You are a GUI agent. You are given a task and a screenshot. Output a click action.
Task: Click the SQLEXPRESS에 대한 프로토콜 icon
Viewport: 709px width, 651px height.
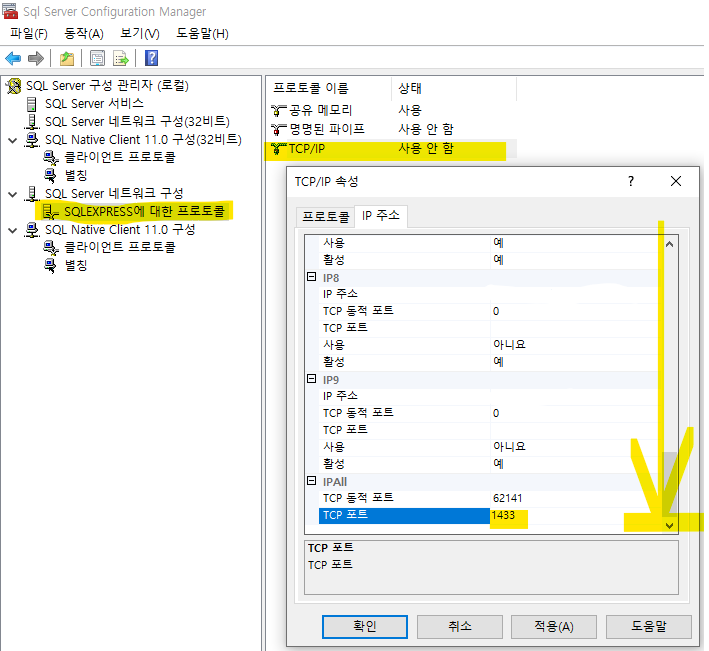[x=50, y=212]
